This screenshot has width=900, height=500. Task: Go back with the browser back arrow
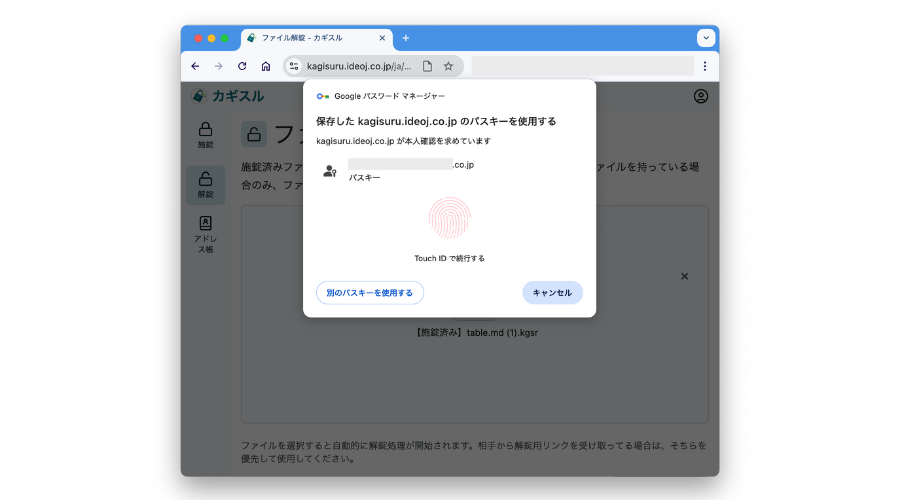click(195, 66)
